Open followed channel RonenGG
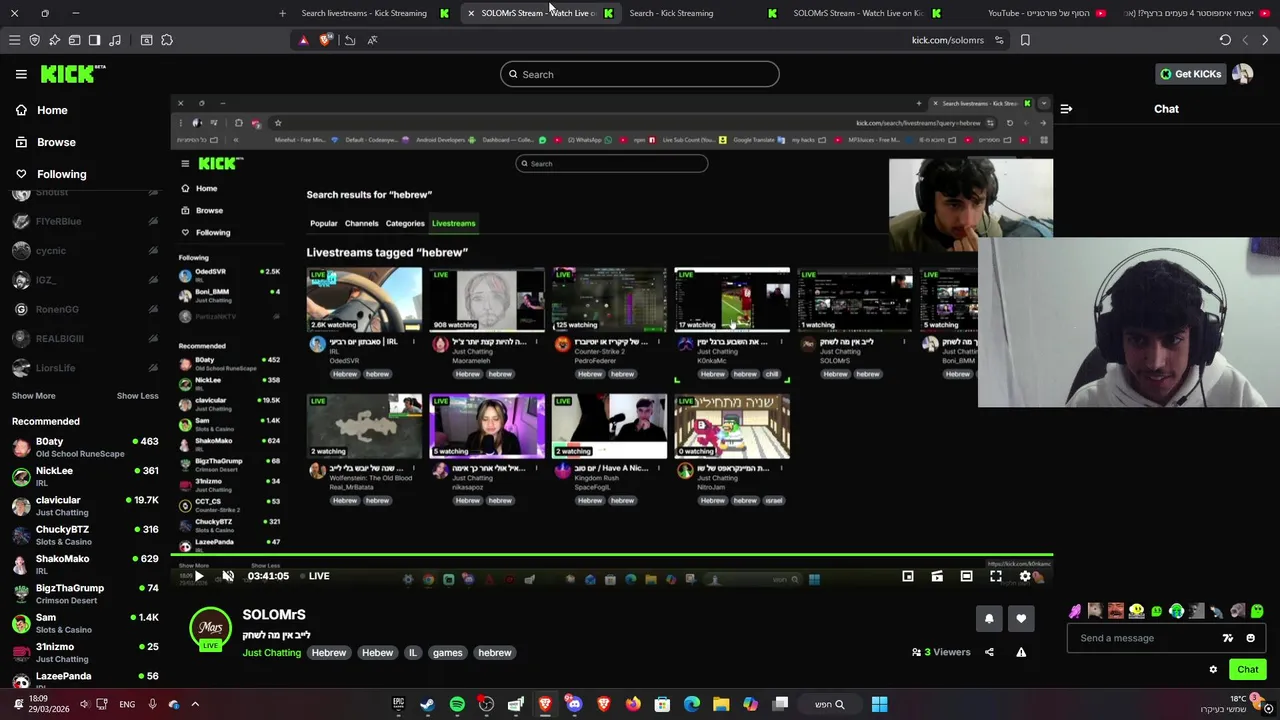 coord(85,310)
